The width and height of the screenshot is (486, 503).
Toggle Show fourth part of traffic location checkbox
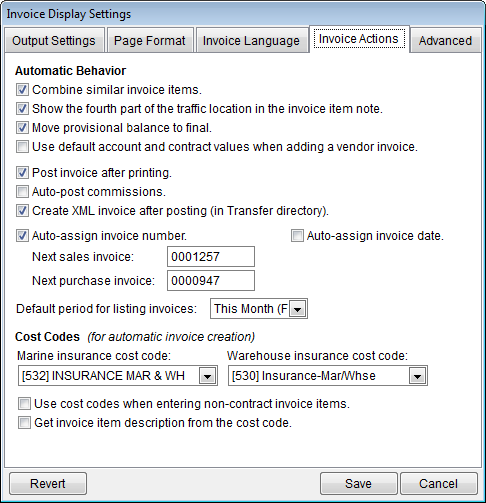pyautogui.click(x=22, y=109)
